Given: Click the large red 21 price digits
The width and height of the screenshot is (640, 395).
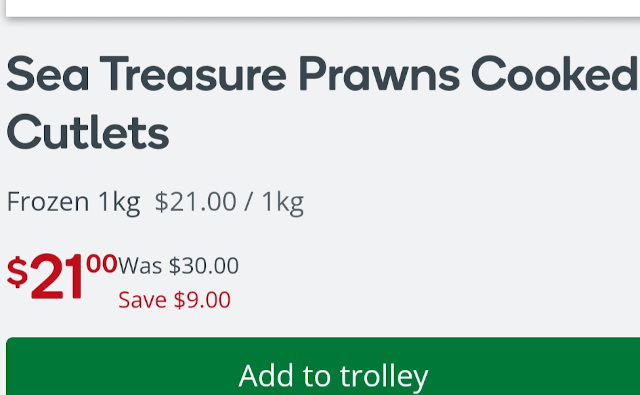Looking at the screenshot, I should point(57,277).
